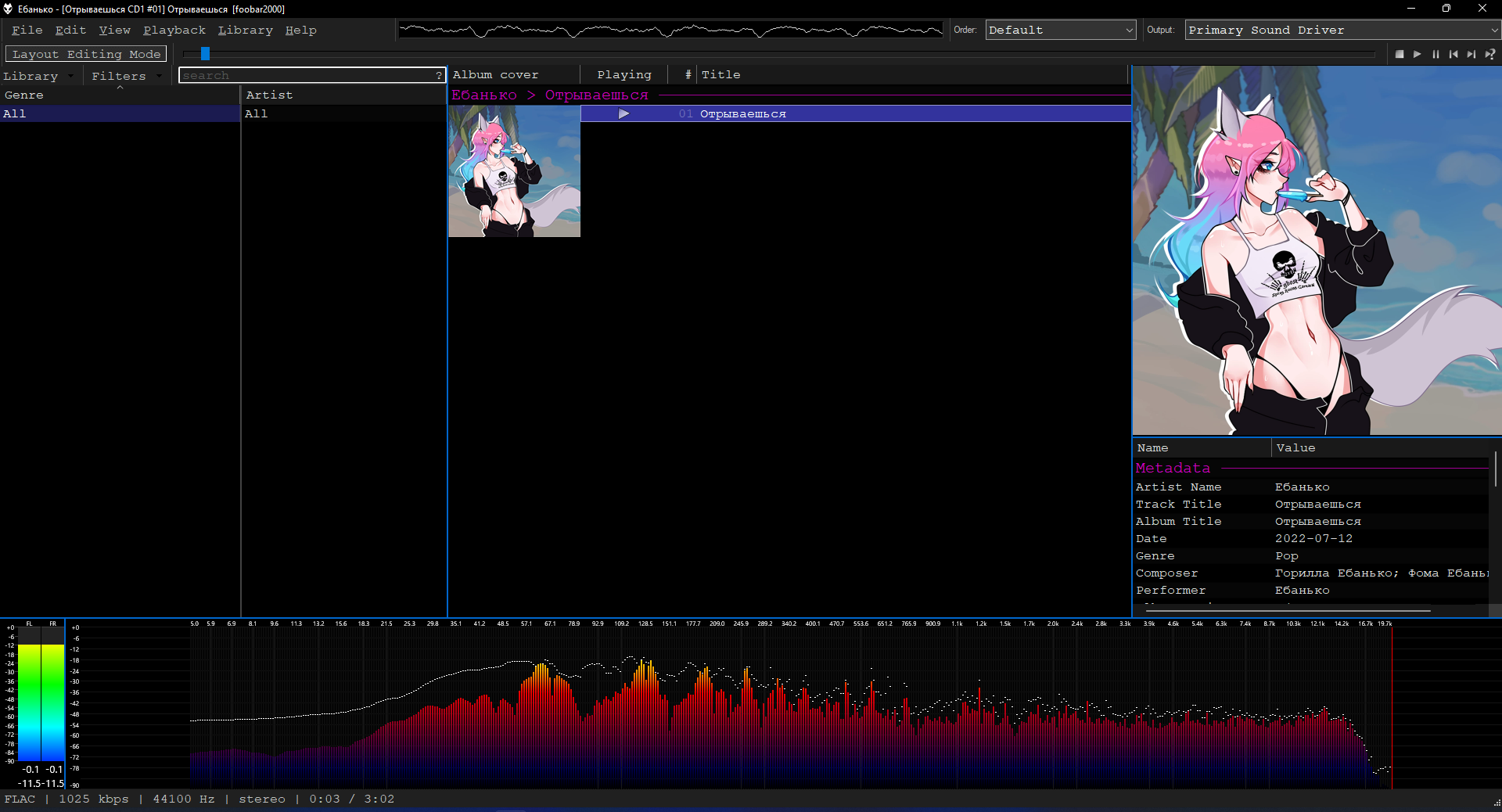Play a random track
The height and width of the screenshot is (812, 1502).
(1490, 54)
